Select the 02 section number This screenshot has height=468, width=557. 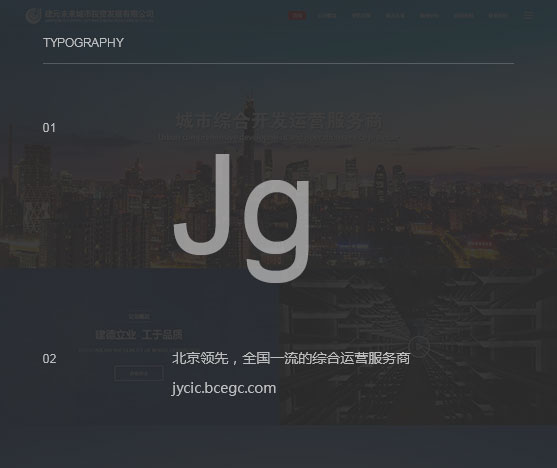point(49,359)
